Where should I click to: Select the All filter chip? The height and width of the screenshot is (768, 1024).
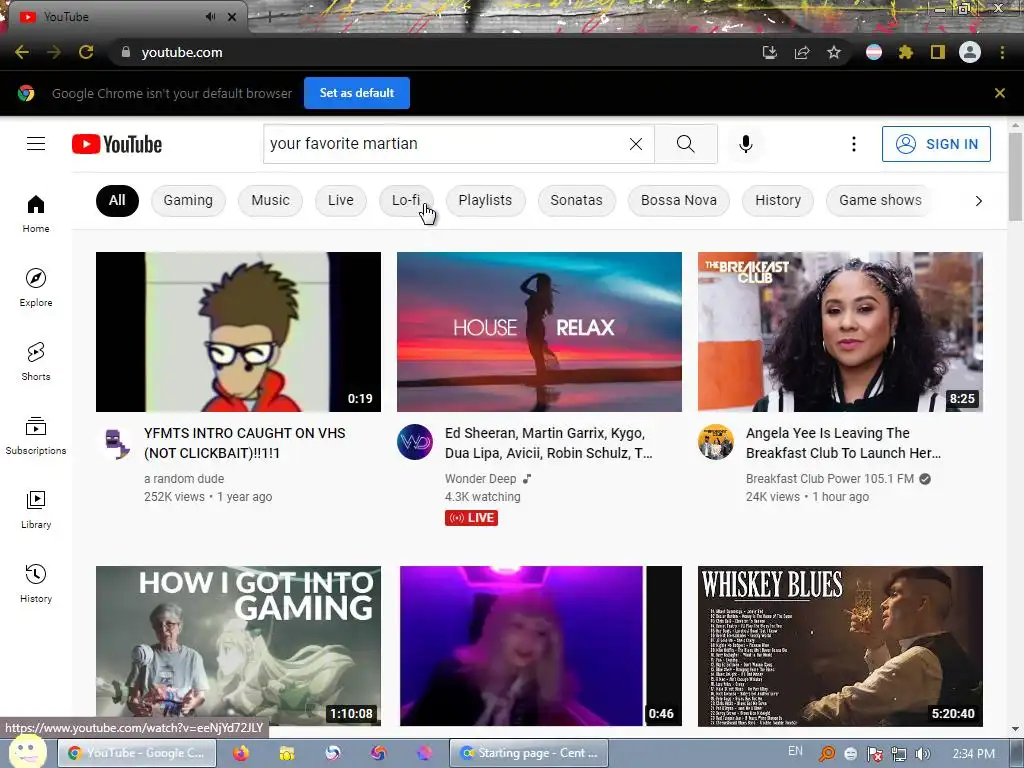coord(117,200)
